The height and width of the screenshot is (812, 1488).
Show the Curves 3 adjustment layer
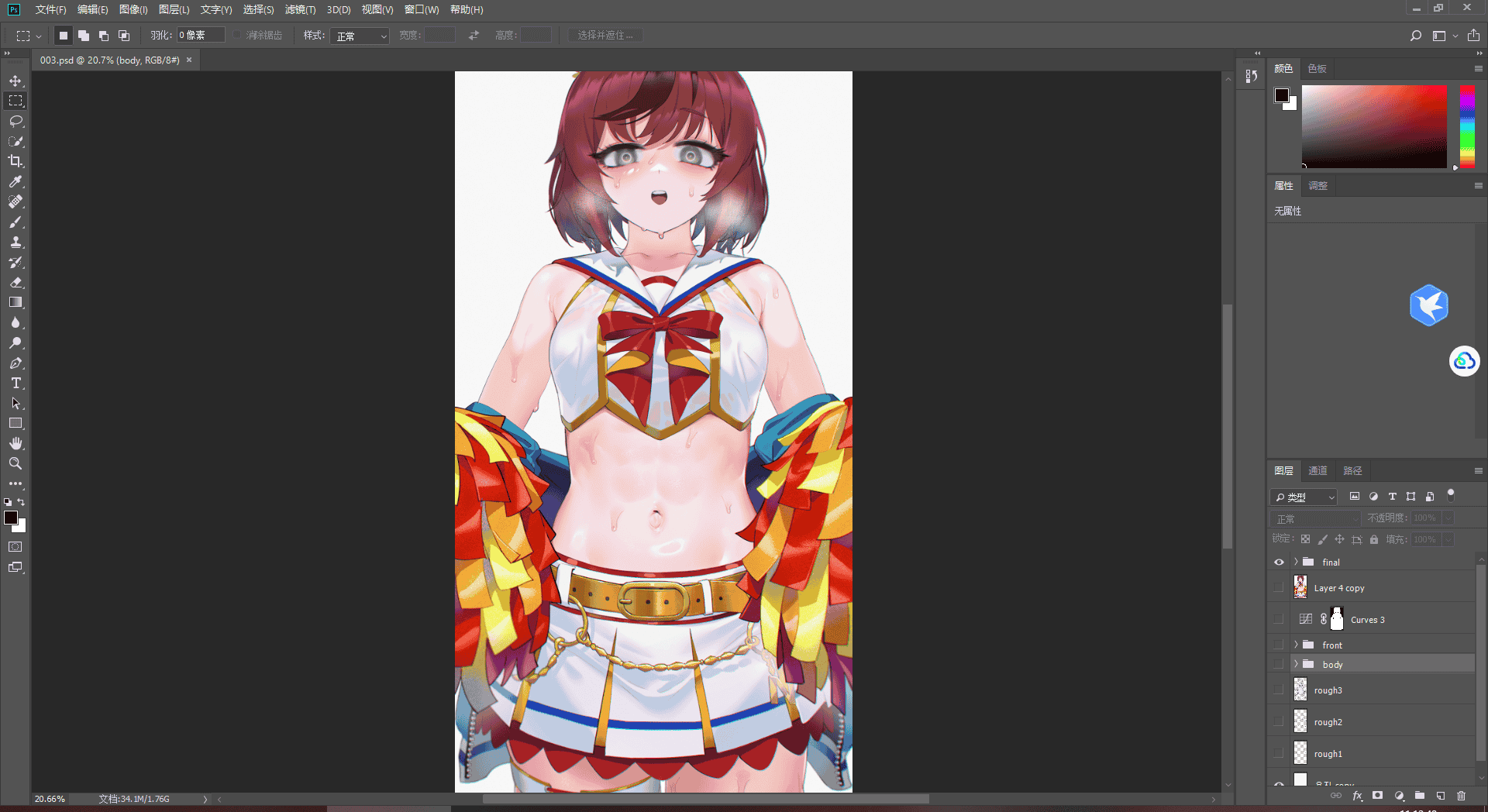(1279, 619)
